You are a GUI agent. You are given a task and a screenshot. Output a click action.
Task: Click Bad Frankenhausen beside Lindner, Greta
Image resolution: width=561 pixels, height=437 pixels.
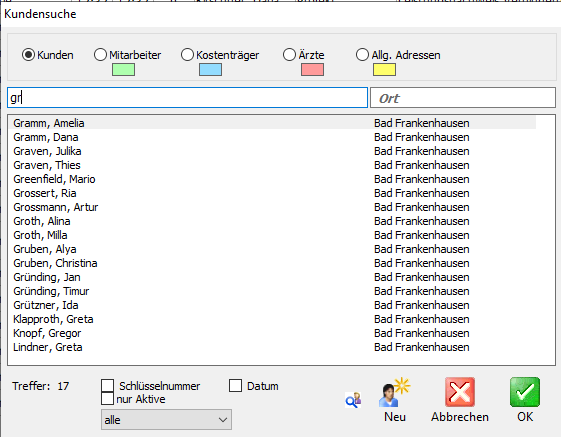tap(421, 347)
